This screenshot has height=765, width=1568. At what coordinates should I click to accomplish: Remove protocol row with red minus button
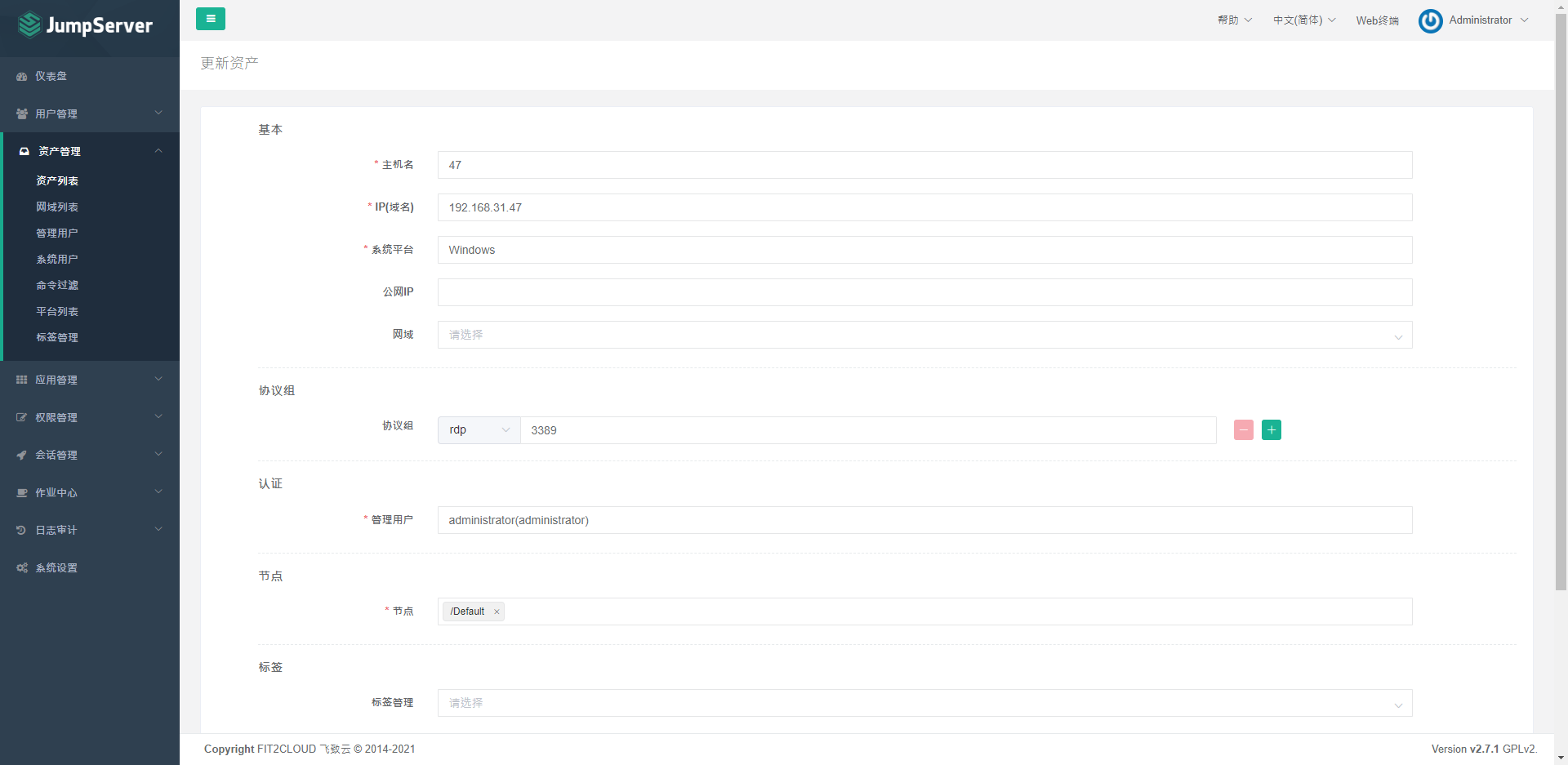1244,430
